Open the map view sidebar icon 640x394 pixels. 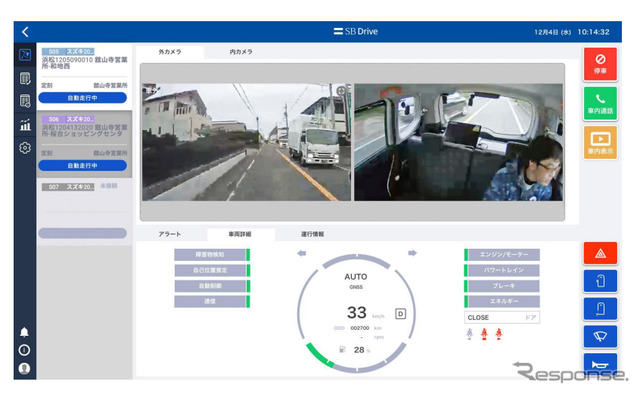[25, 55]
